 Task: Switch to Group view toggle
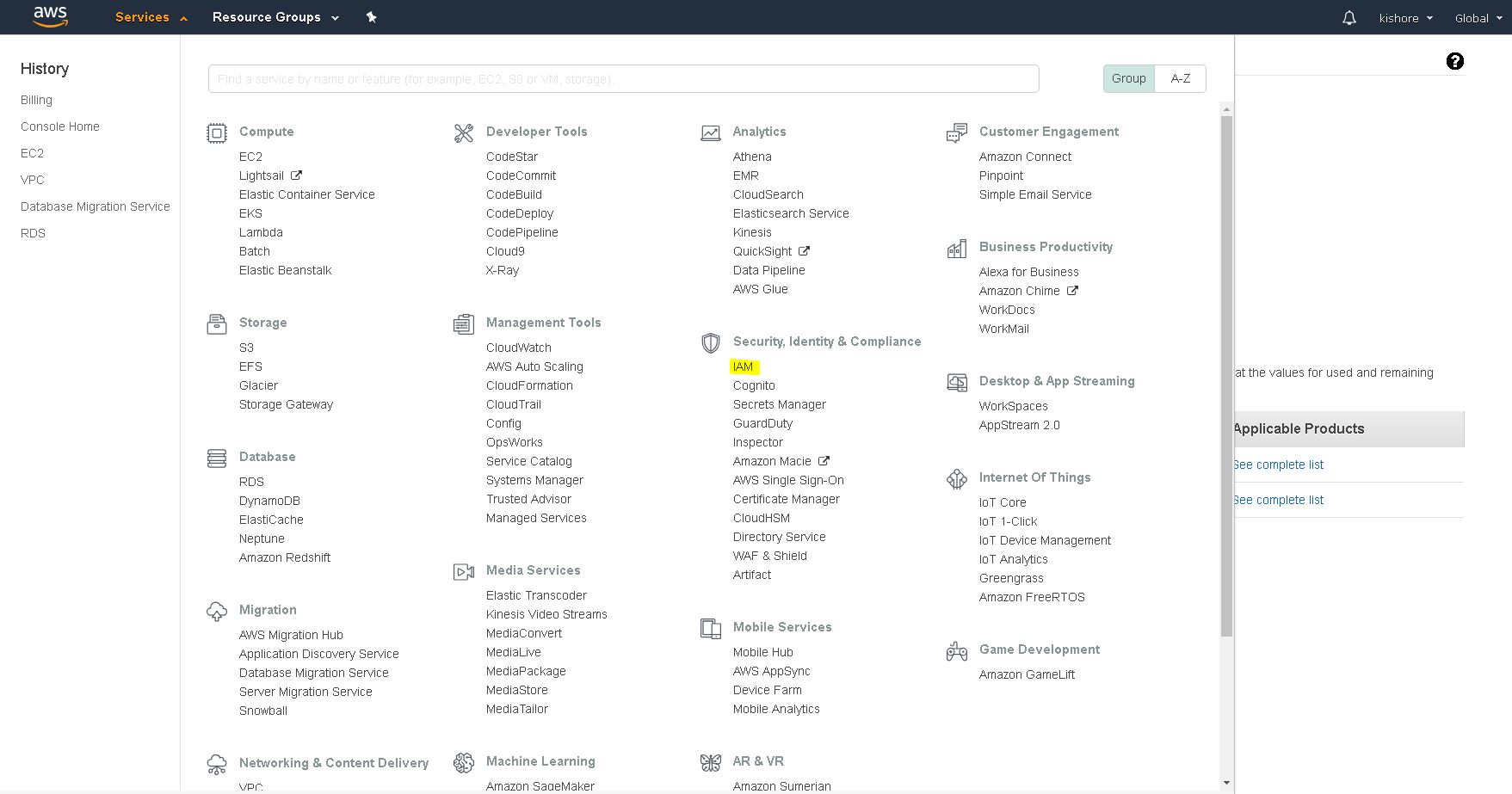point(1128,78)
